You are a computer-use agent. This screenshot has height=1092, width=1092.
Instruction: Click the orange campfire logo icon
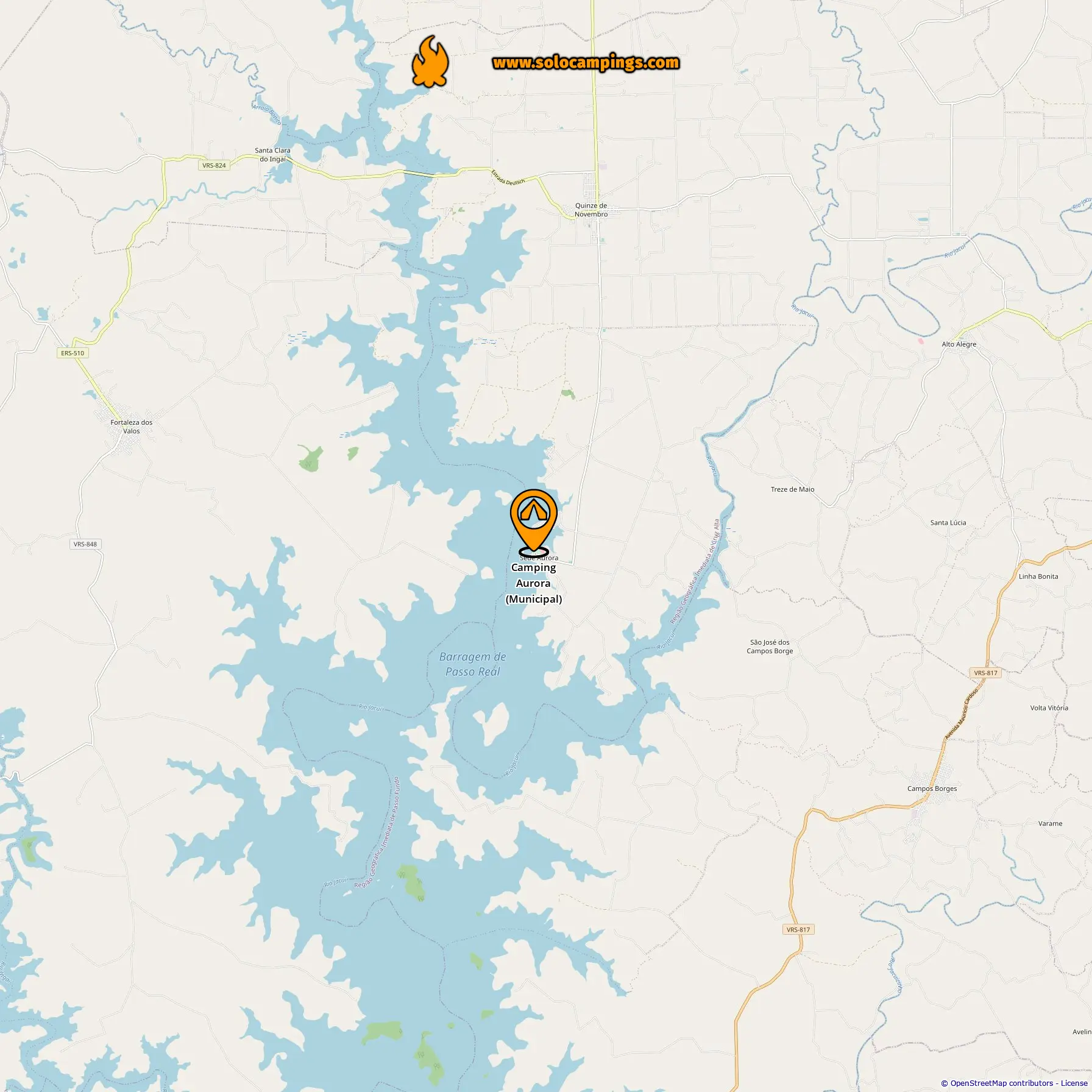click(430, 62)
